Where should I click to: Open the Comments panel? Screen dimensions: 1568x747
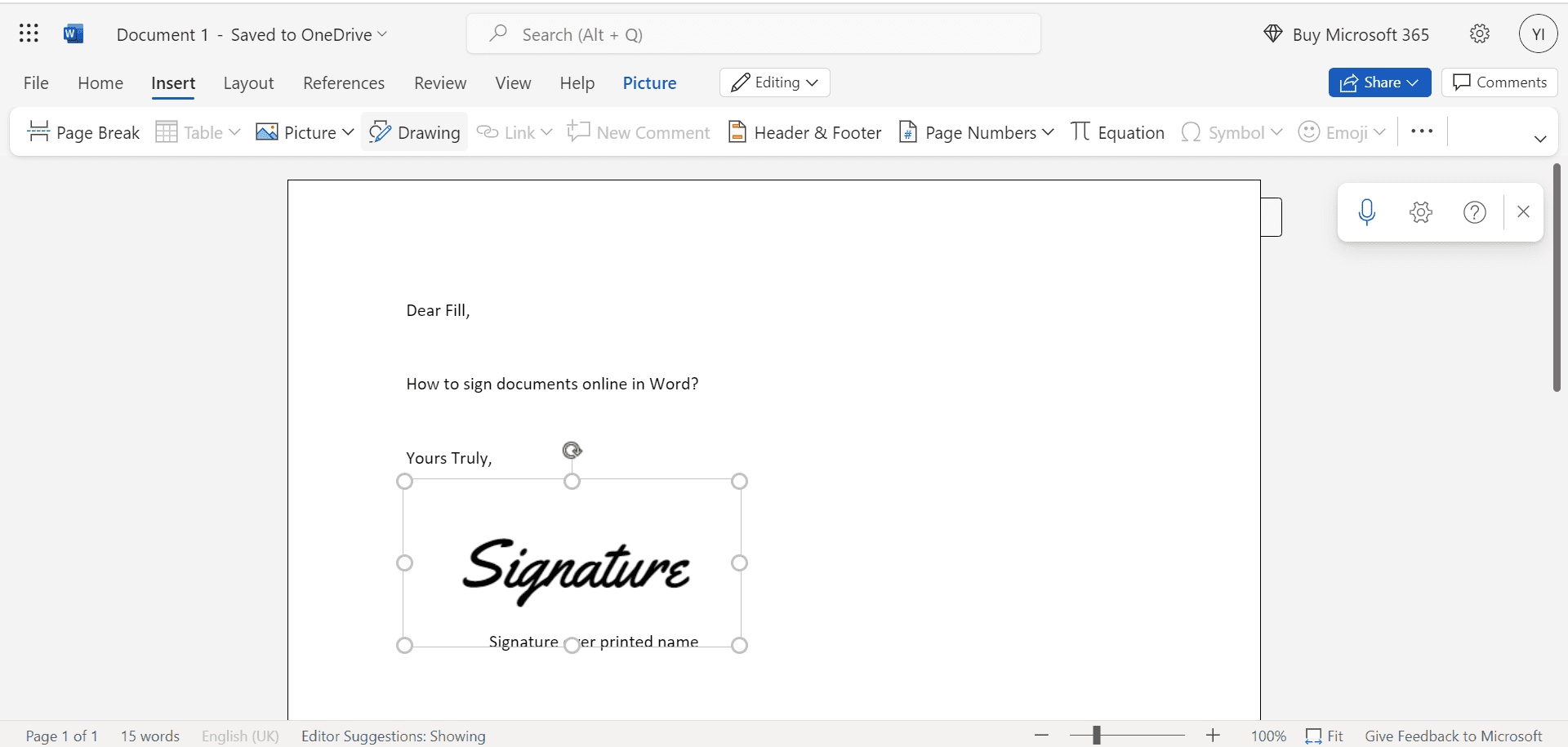[x=1500, y=82]
